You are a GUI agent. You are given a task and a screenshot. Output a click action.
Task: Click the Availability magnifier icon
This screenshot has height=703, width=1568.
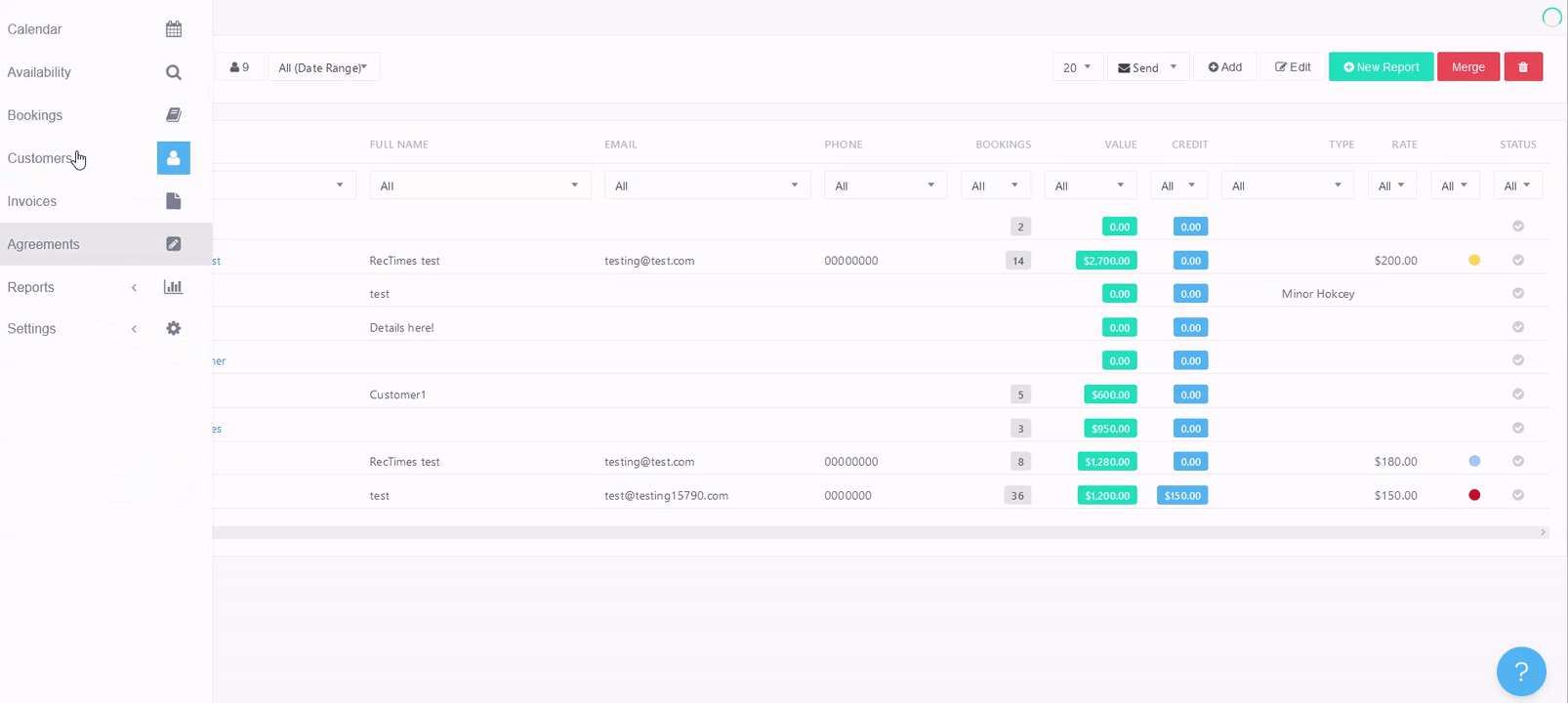point(174,72)
